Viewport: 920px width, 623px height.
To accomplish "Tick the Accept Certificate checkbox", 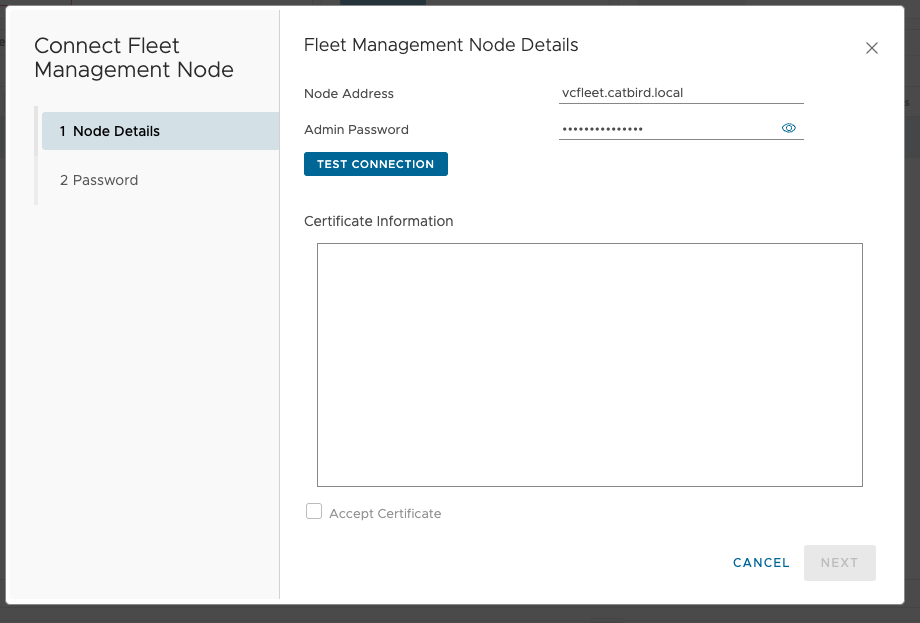I will pos(314,512).
